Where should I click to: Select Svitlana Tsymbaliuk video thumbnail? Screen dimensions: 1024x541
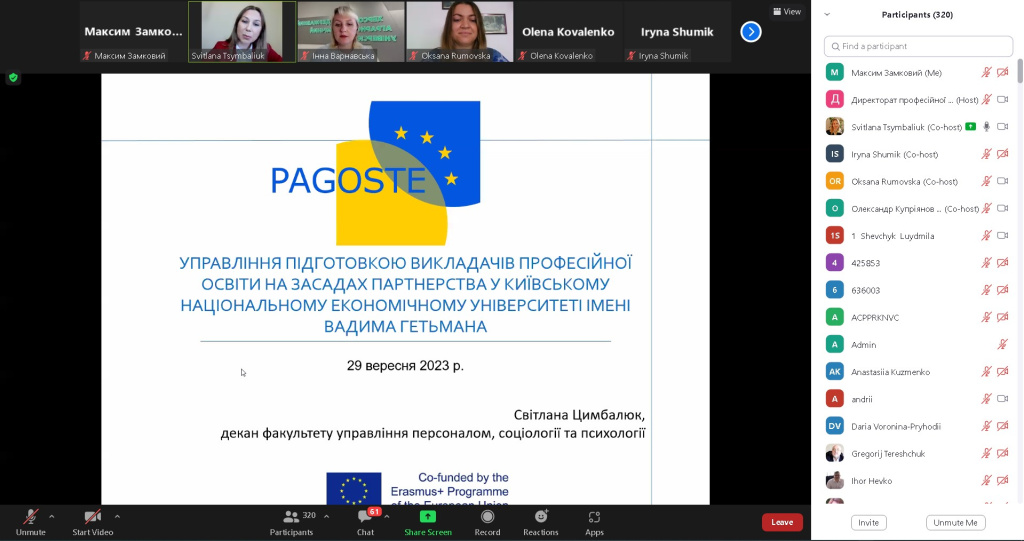242,31
